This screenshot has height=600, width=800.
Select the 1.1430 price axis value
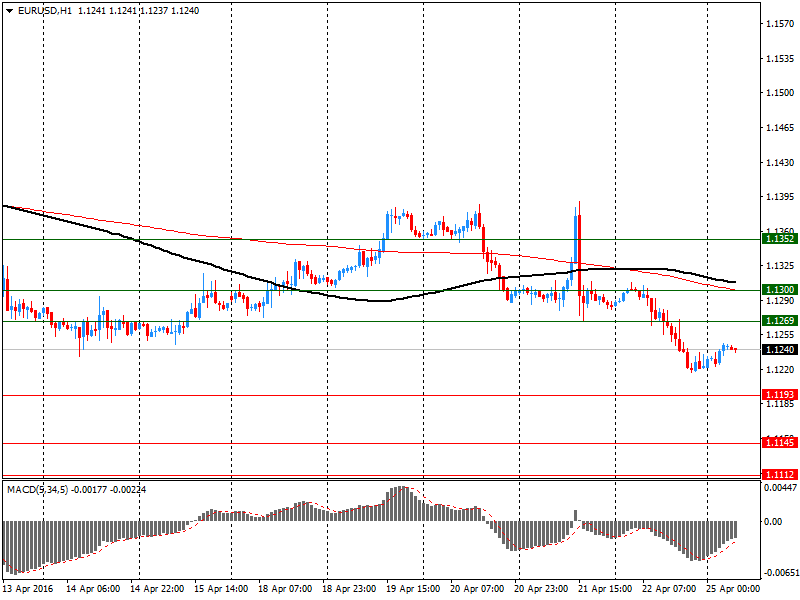780,162
